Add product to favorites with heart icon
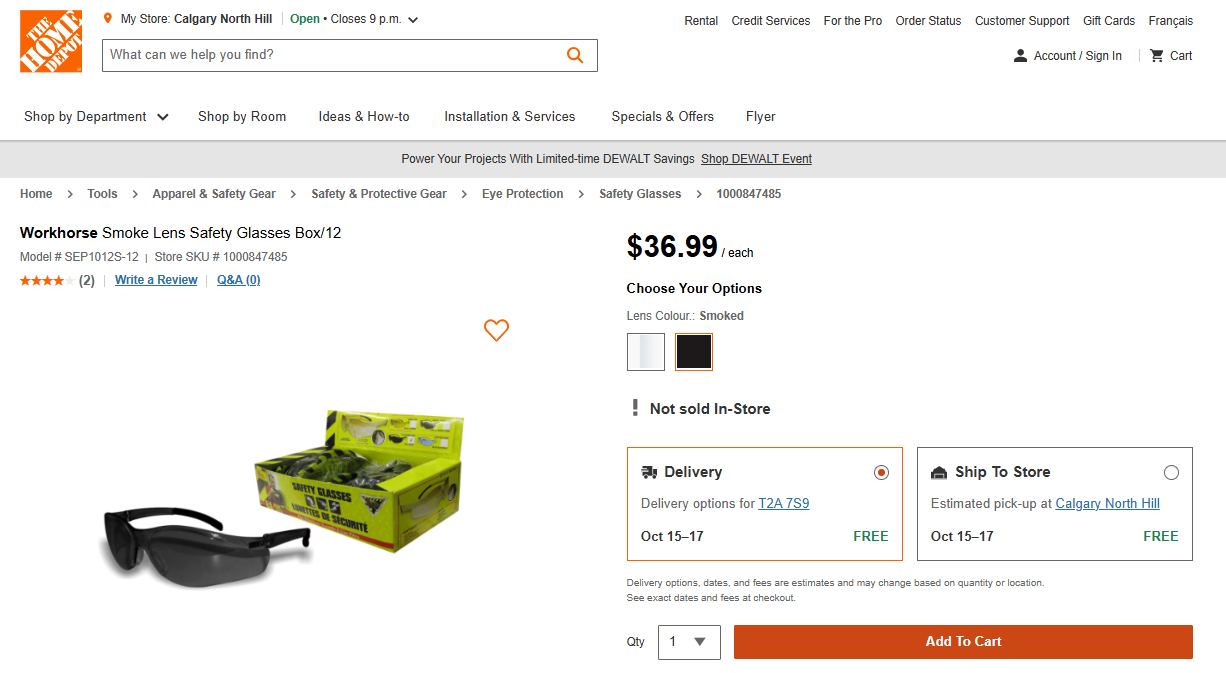Screen dimensions: 1226x673 (x=496, y=330)
